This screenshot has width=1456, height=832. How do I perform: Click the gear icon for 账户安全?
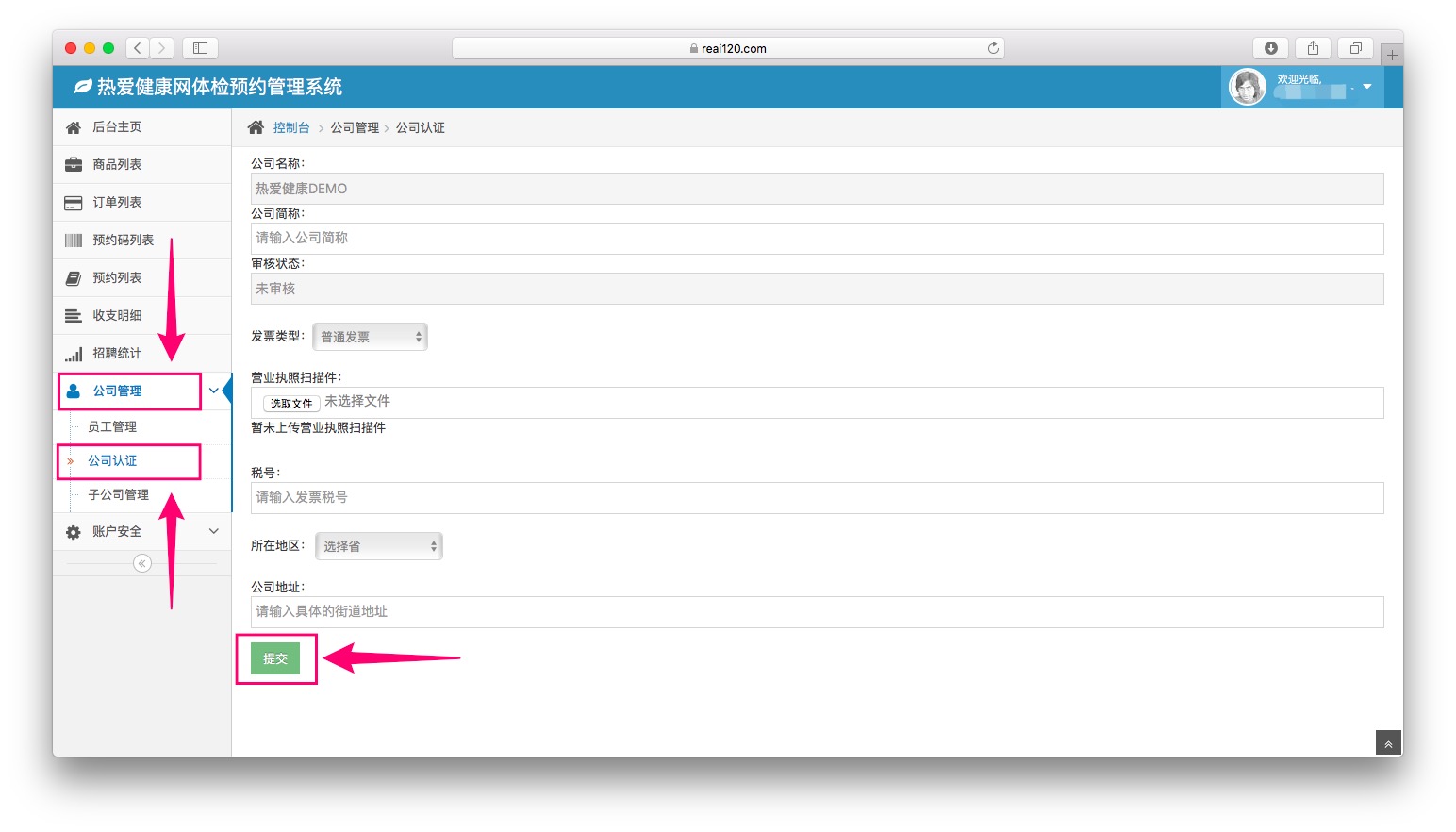[73, 532]
